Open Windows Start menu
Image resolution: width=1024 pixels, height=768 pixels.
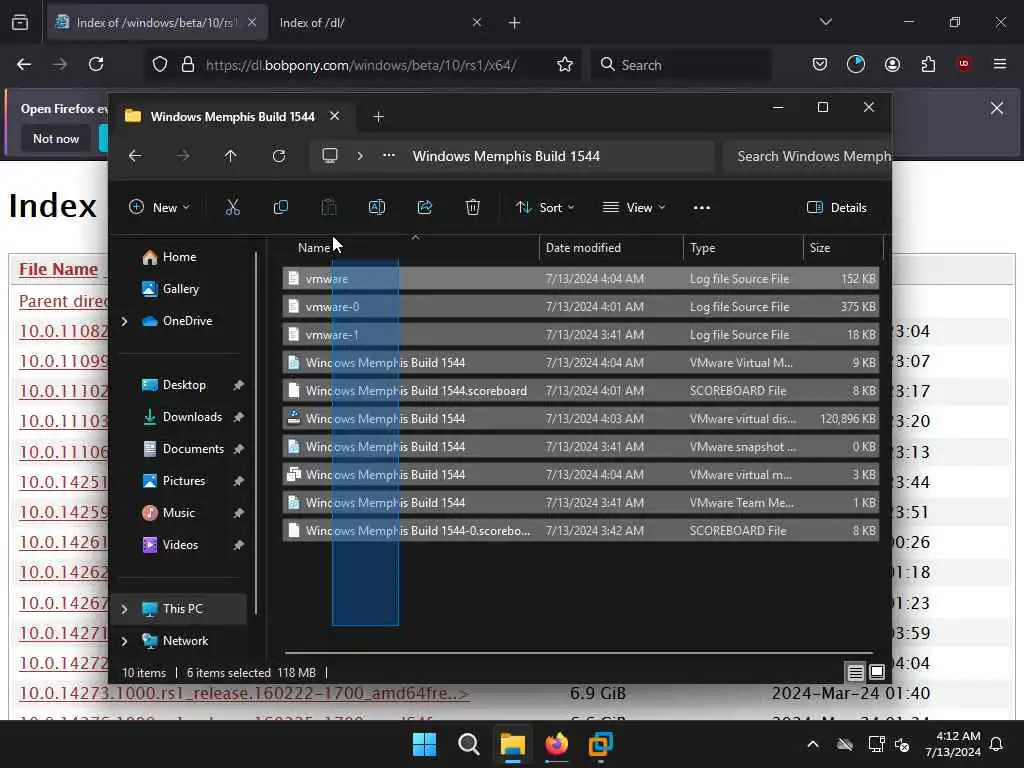pos(424,744)
